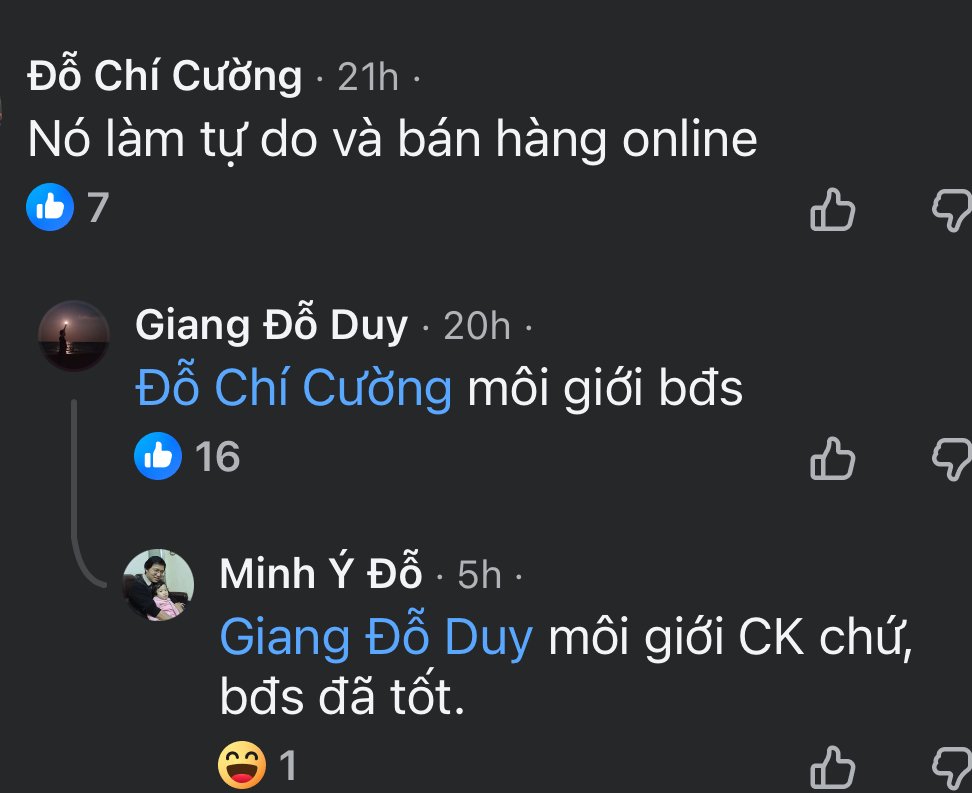Like Minh Ý Đỗ's reply

(x=833, y=768)
